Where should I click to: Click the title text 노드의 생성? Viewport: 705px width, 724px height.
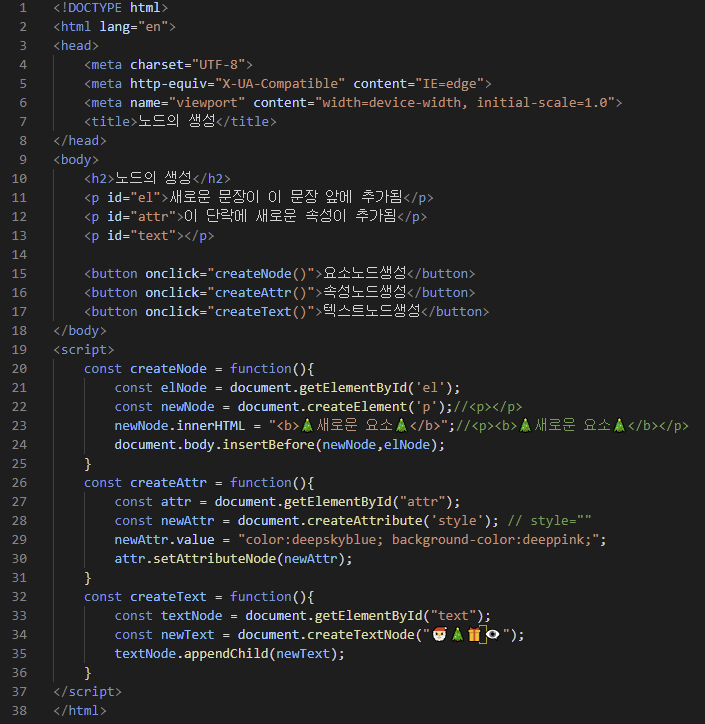pyautogui.click(x=177, y=121)
